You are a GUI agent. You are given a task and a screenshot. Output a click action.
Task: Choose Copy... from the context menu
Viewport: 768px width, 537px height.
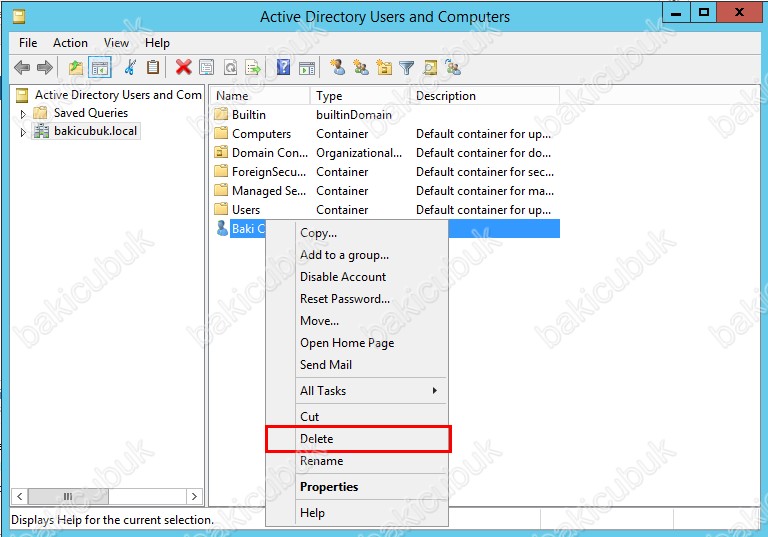357,233
